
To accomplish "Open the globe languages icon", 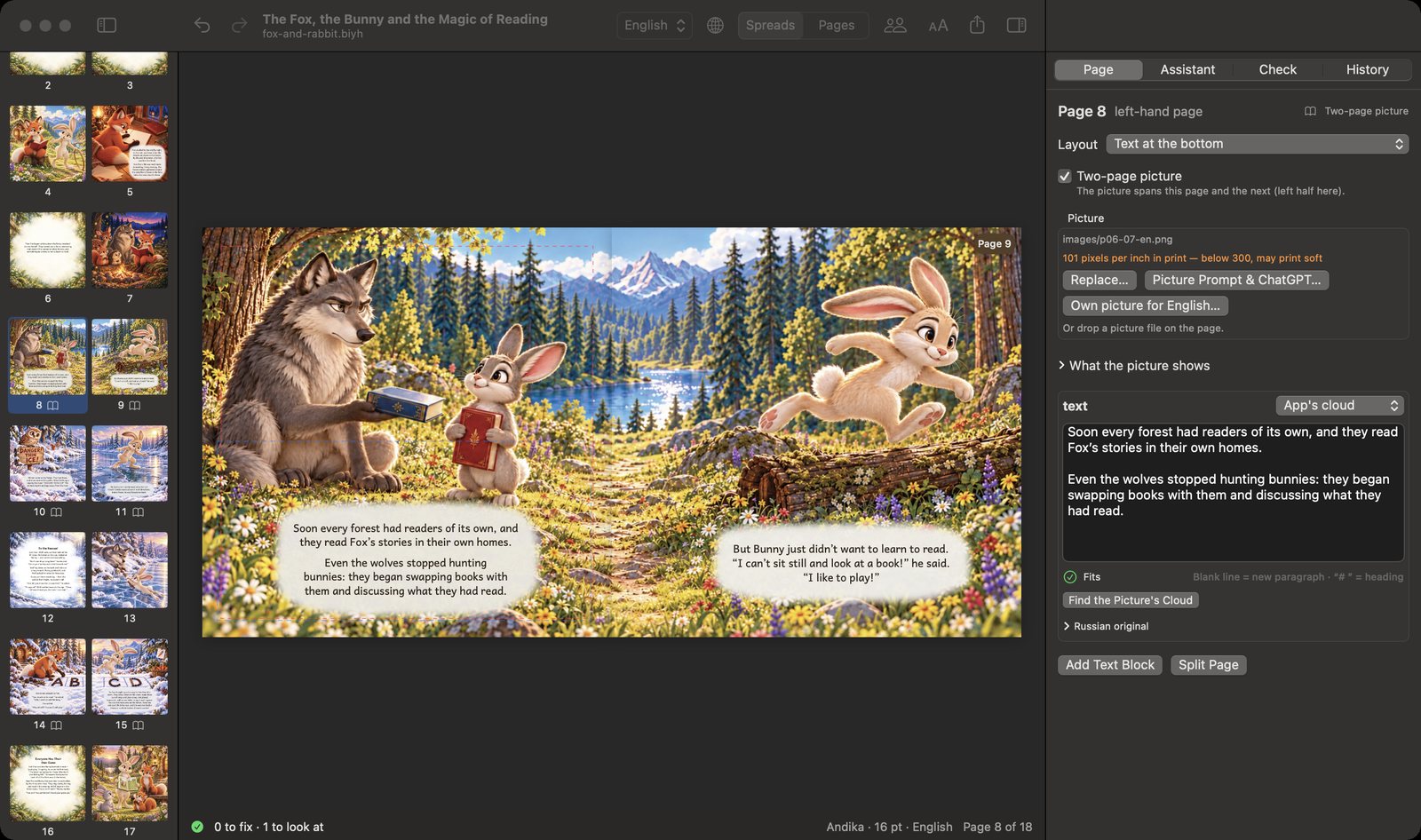I will tap(715, 25).
